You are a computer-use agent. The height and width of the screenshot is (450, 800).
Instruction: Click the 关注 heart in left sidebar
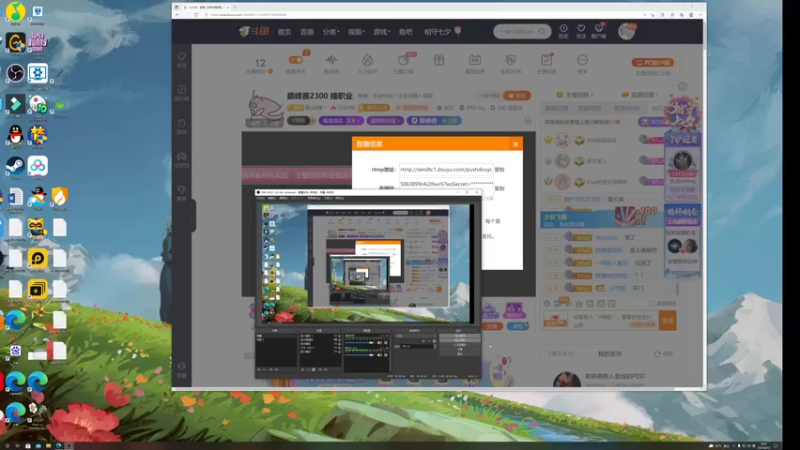pyautogui.click(x=182, y=57)
